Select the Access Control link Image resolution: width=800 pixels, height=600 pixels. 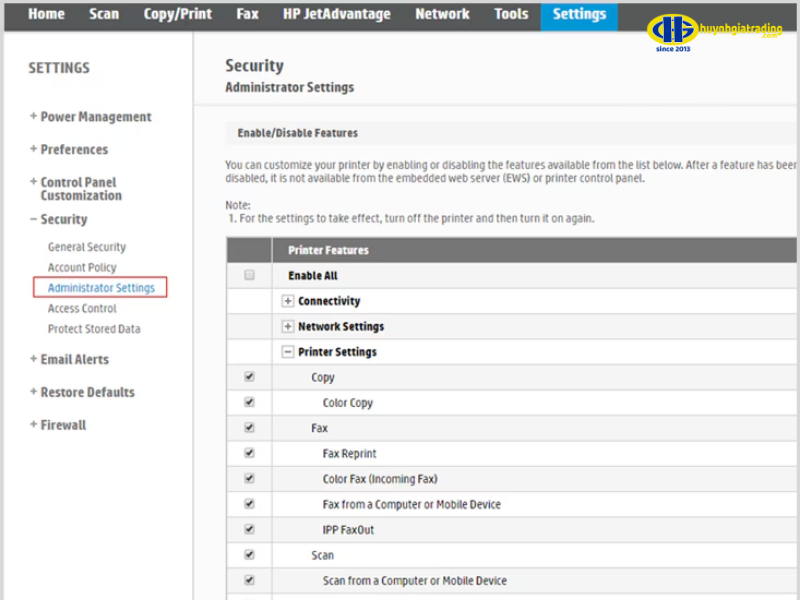tap(82, 309)
